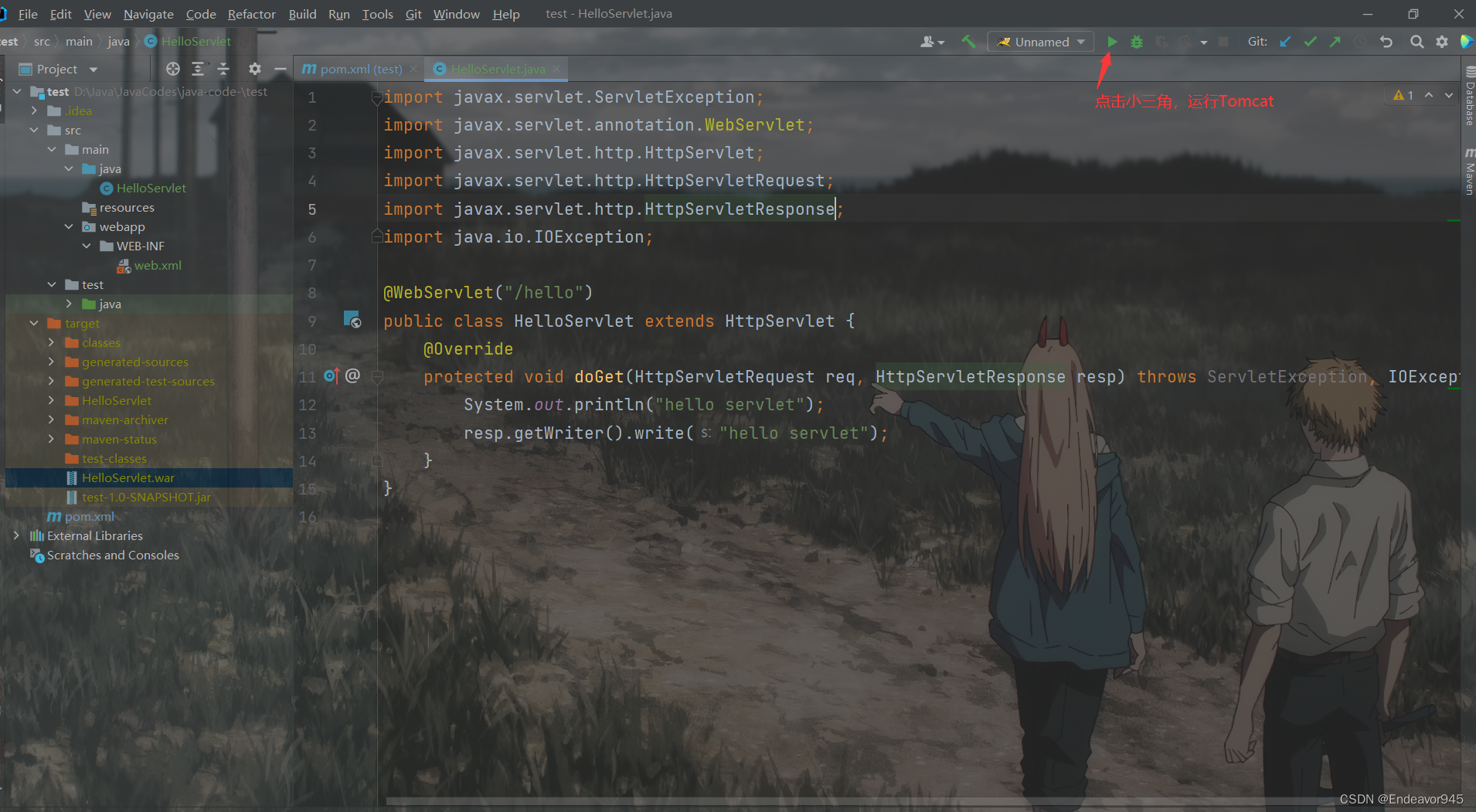Open the Git menu
Screen dimensions: 1476x812
pos(413,14)
